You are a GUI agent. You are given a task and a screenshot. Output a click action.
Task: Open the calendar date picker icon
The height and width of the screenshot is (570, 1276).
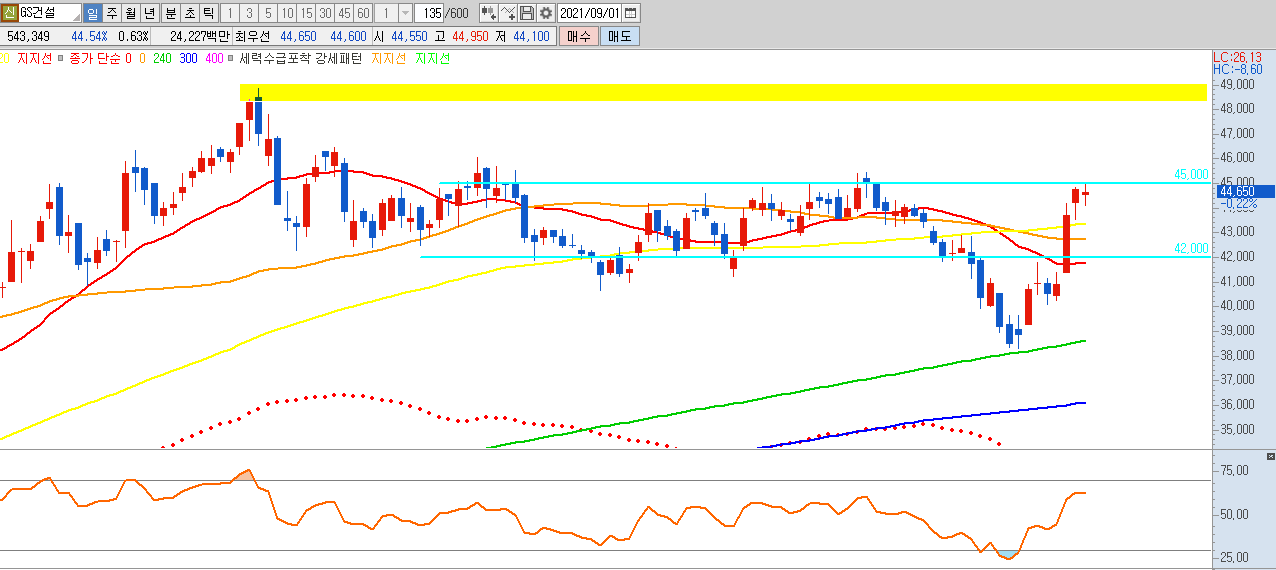pyautogui.click(x=631, y=13)
